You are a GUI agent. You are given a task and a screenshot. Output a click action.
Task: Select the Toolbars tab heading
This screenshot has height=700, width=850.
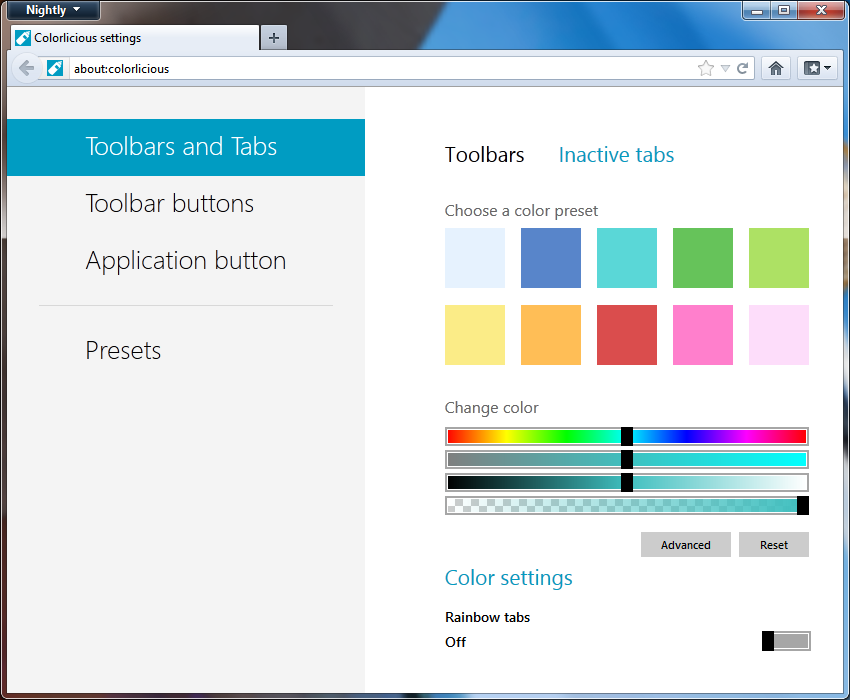click(485, 155)
